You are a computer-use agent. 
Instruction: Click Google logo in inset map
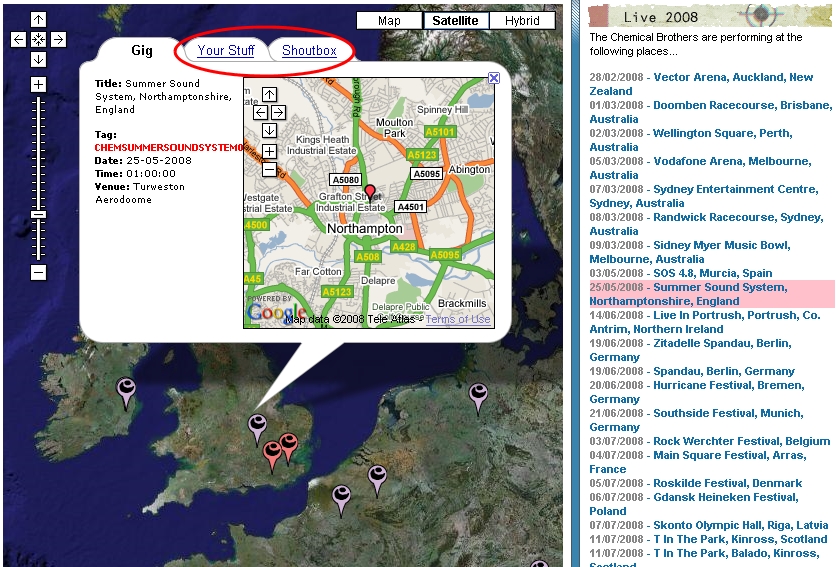point(276,313)
